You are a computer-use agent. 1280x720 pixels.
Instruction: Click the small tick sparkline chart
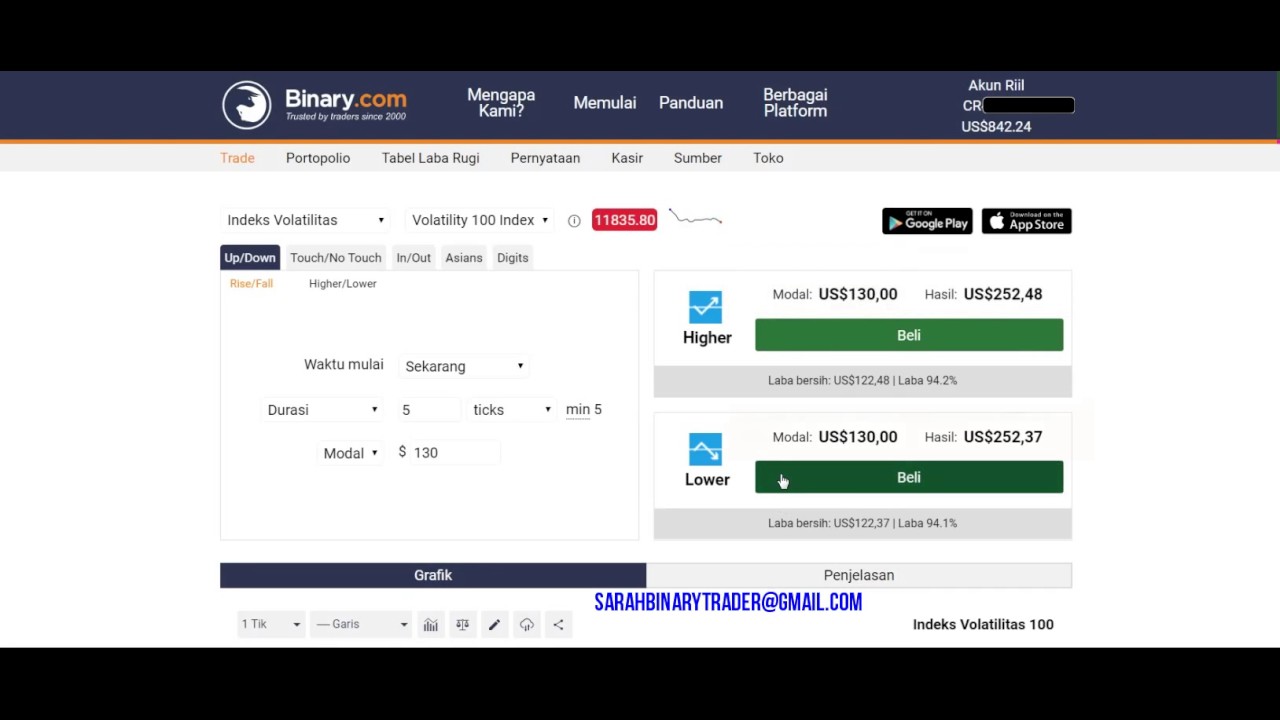pos(695,218)
